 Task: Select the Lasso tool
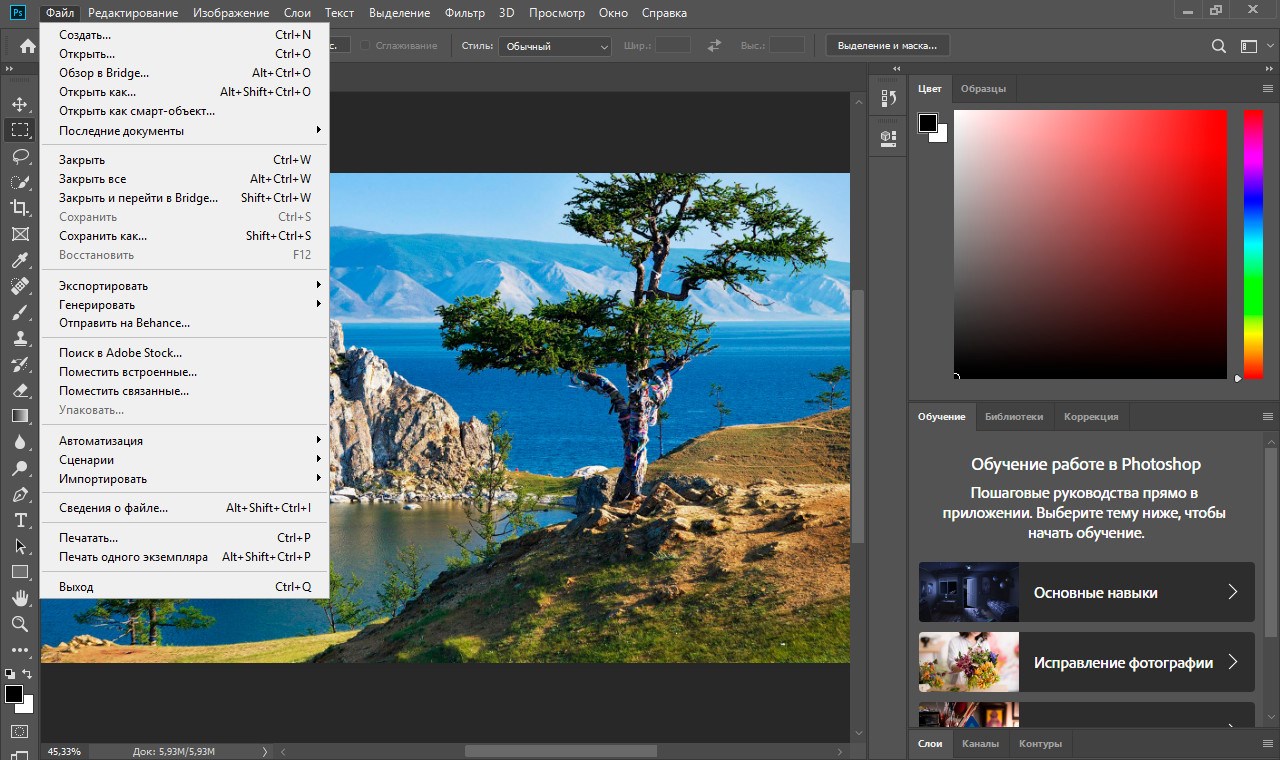point(19,156)
